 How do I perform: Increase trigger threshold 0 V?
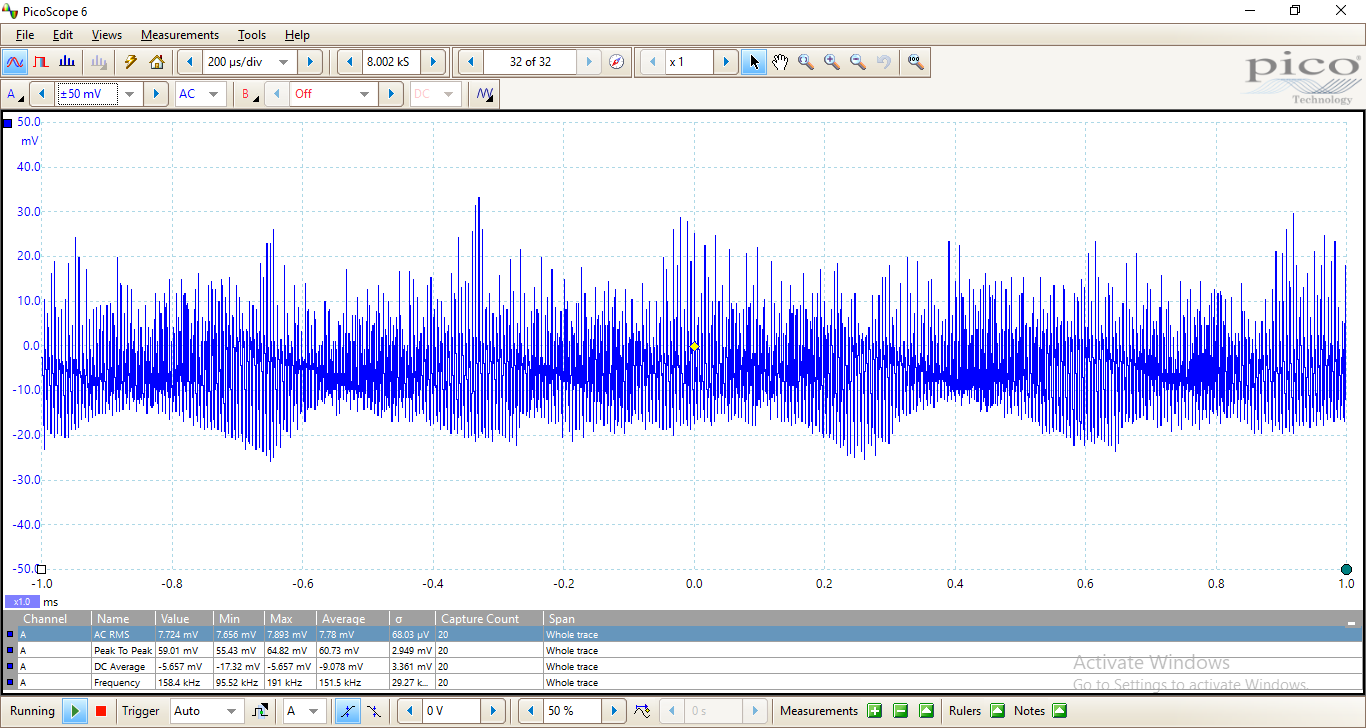point(493,711)
